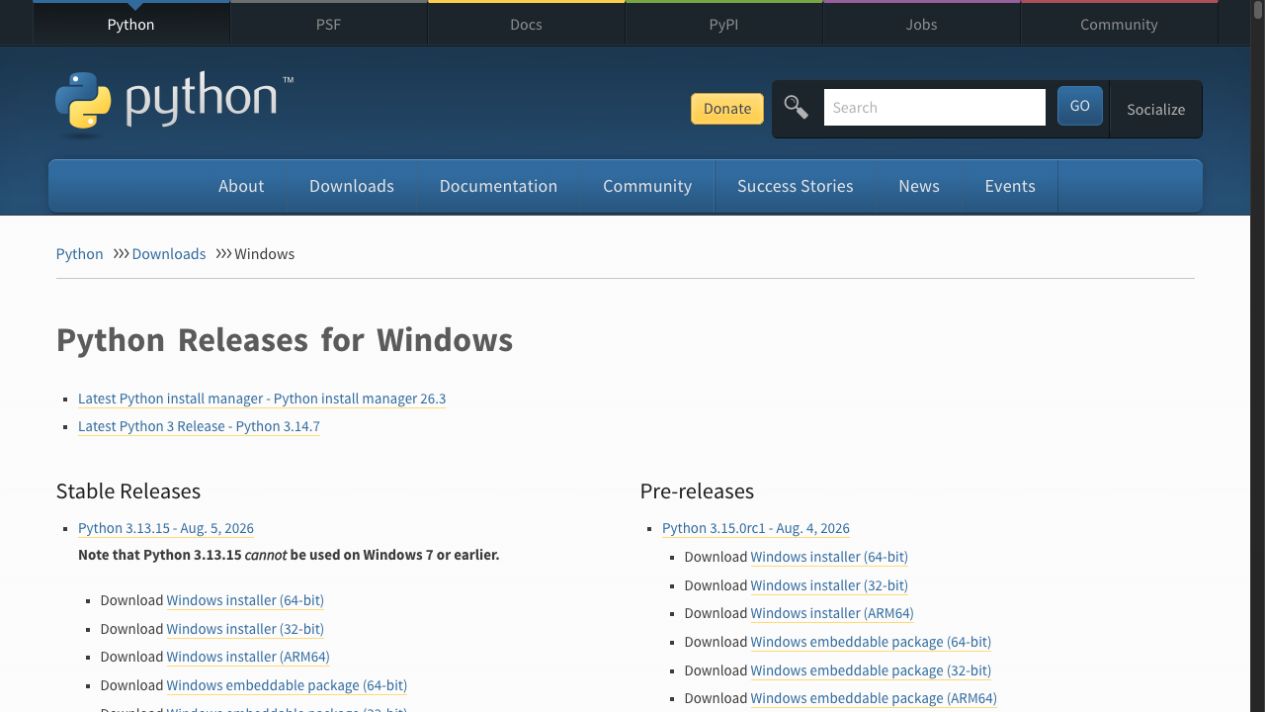
Task: Open the Python 3.13.15 release link
Action: point(166,528)
